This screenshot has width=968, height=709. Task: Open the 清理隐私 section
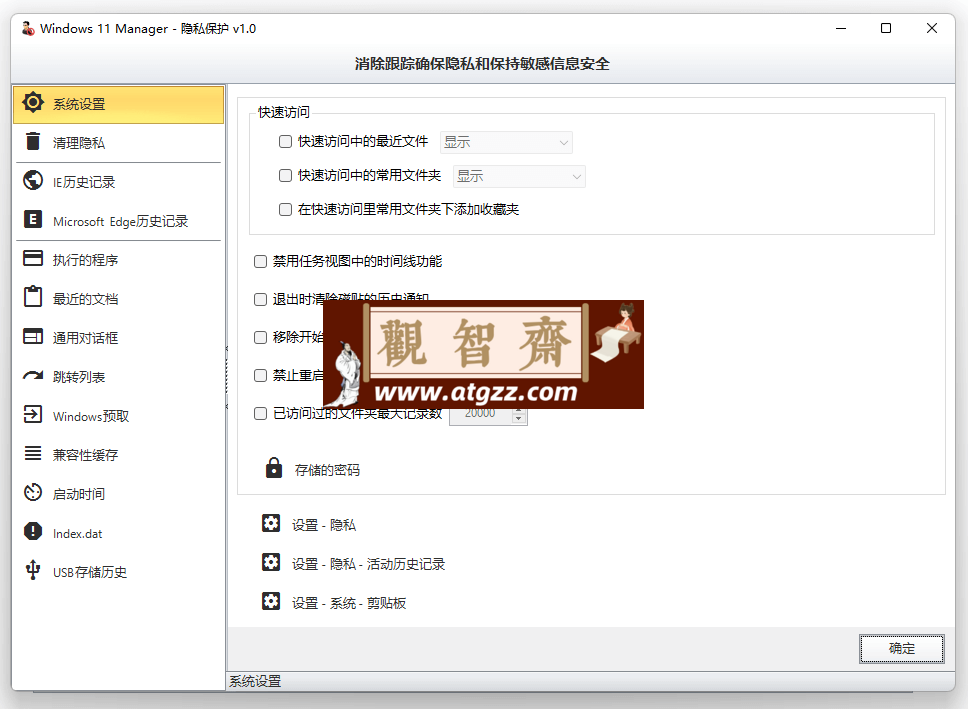pyautogui.click(x=119, y=142)
